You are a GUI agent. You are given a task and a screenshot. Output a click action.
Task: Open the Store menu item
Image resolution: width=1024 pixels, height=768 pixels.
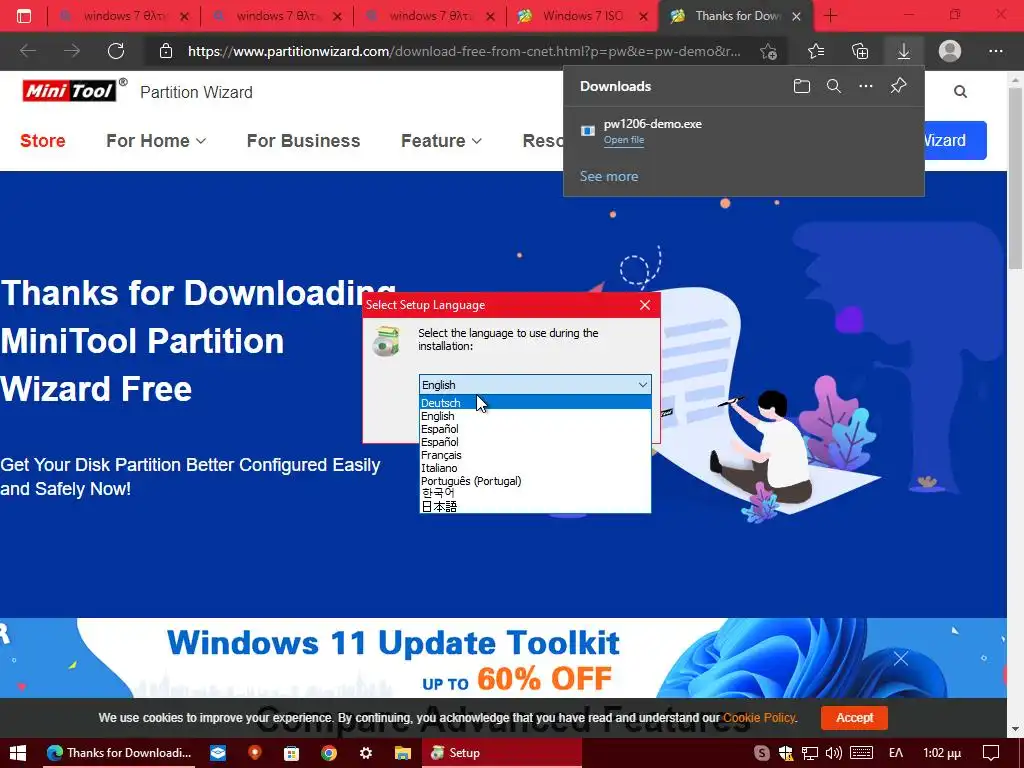pyautogui.click(x=42, y=140)
